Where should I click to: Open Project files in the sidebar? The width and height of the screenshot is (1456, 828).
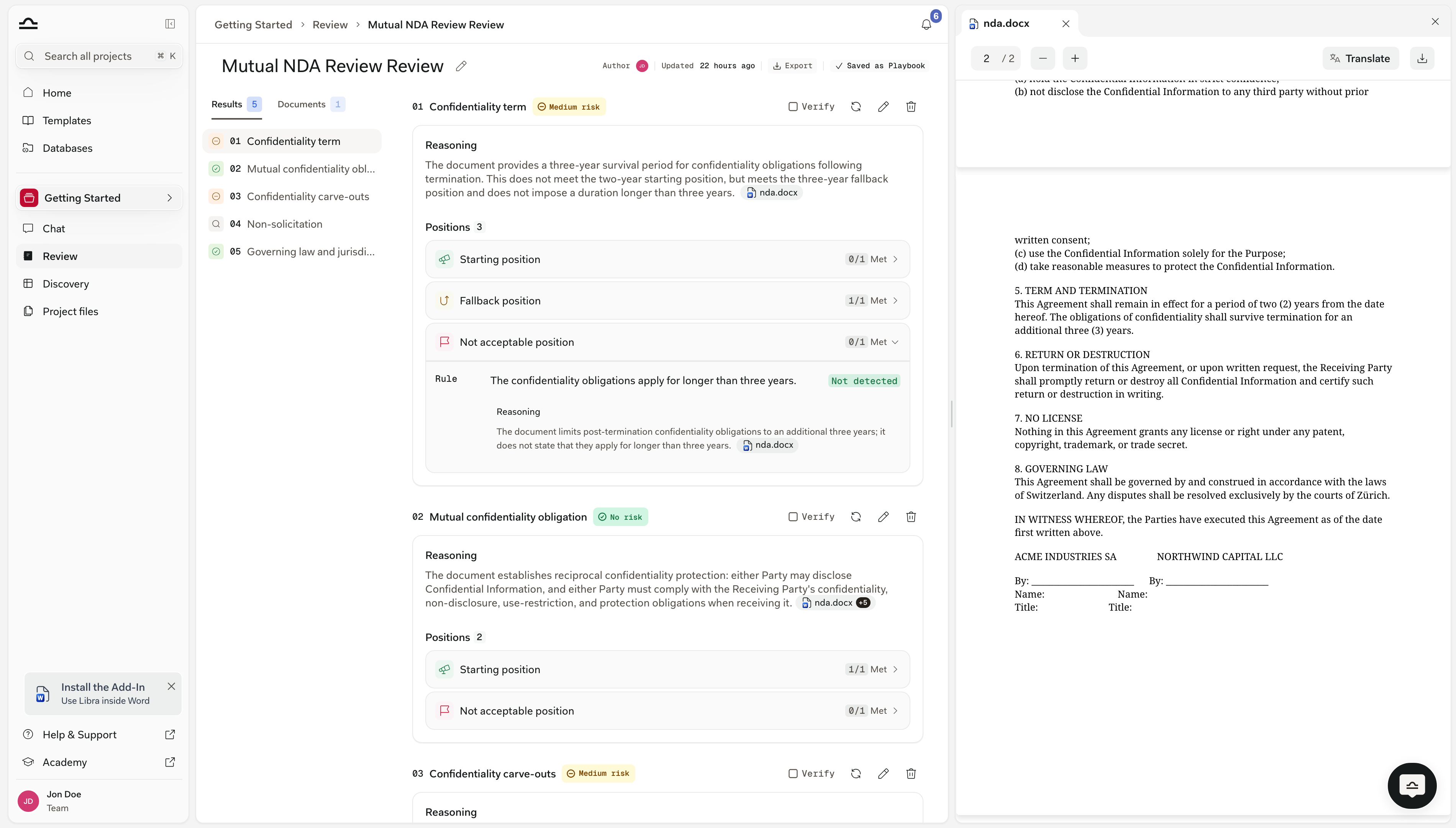coord(99,312)
